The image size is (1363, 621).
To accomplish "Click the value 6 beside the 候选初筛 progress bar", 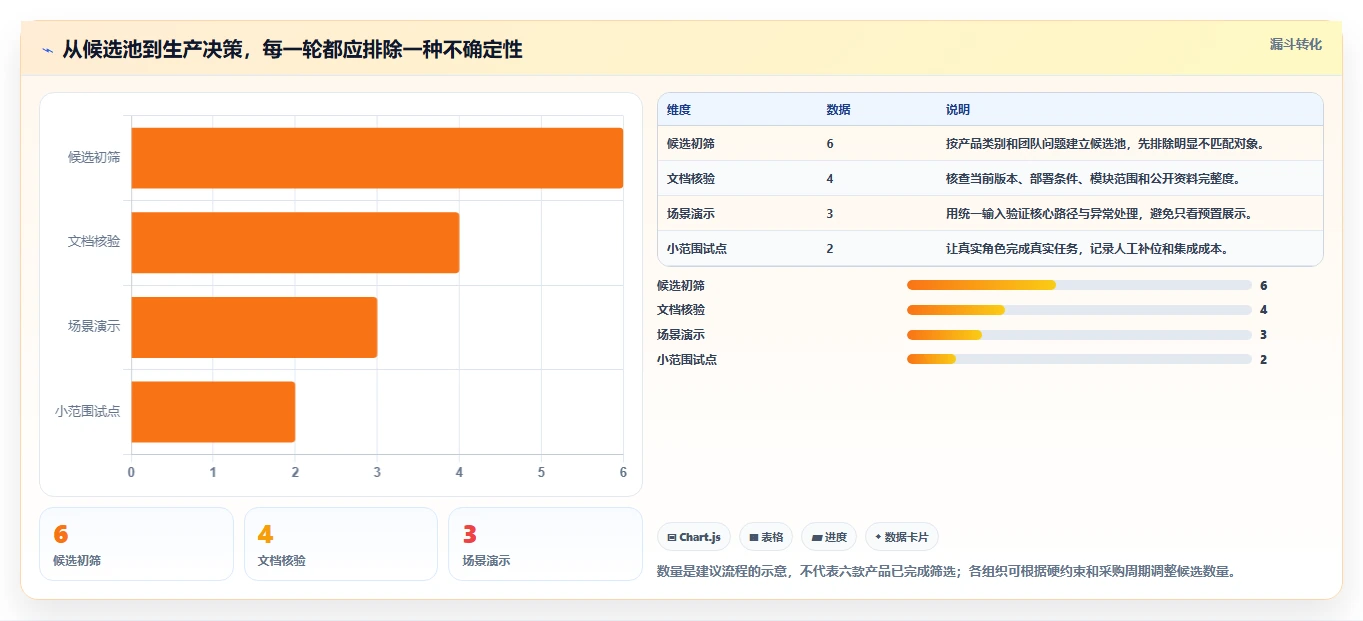I will (x=1264, y=286).
